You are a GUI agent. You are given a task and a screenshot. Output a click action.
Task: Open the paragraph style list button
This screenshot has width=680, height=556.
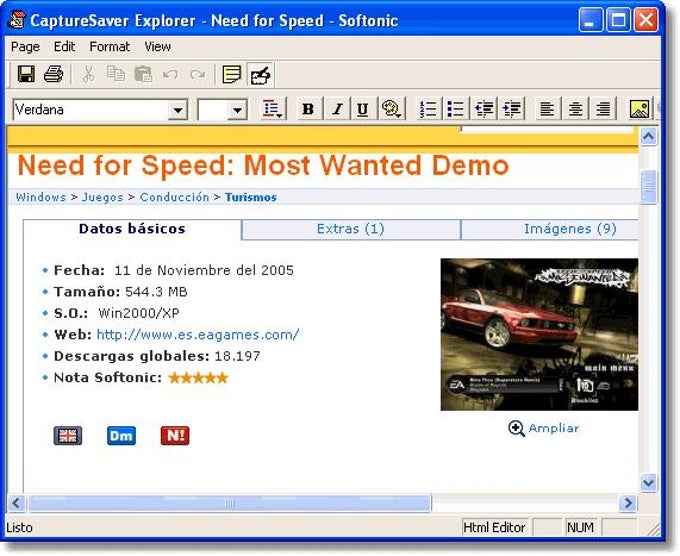[273, 108]
